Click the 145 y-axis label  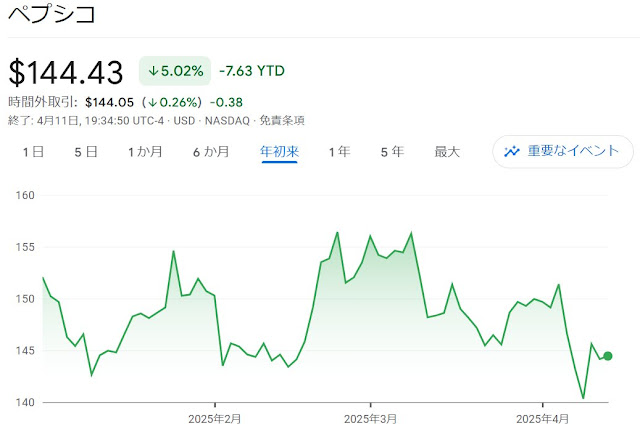point(25,351)
